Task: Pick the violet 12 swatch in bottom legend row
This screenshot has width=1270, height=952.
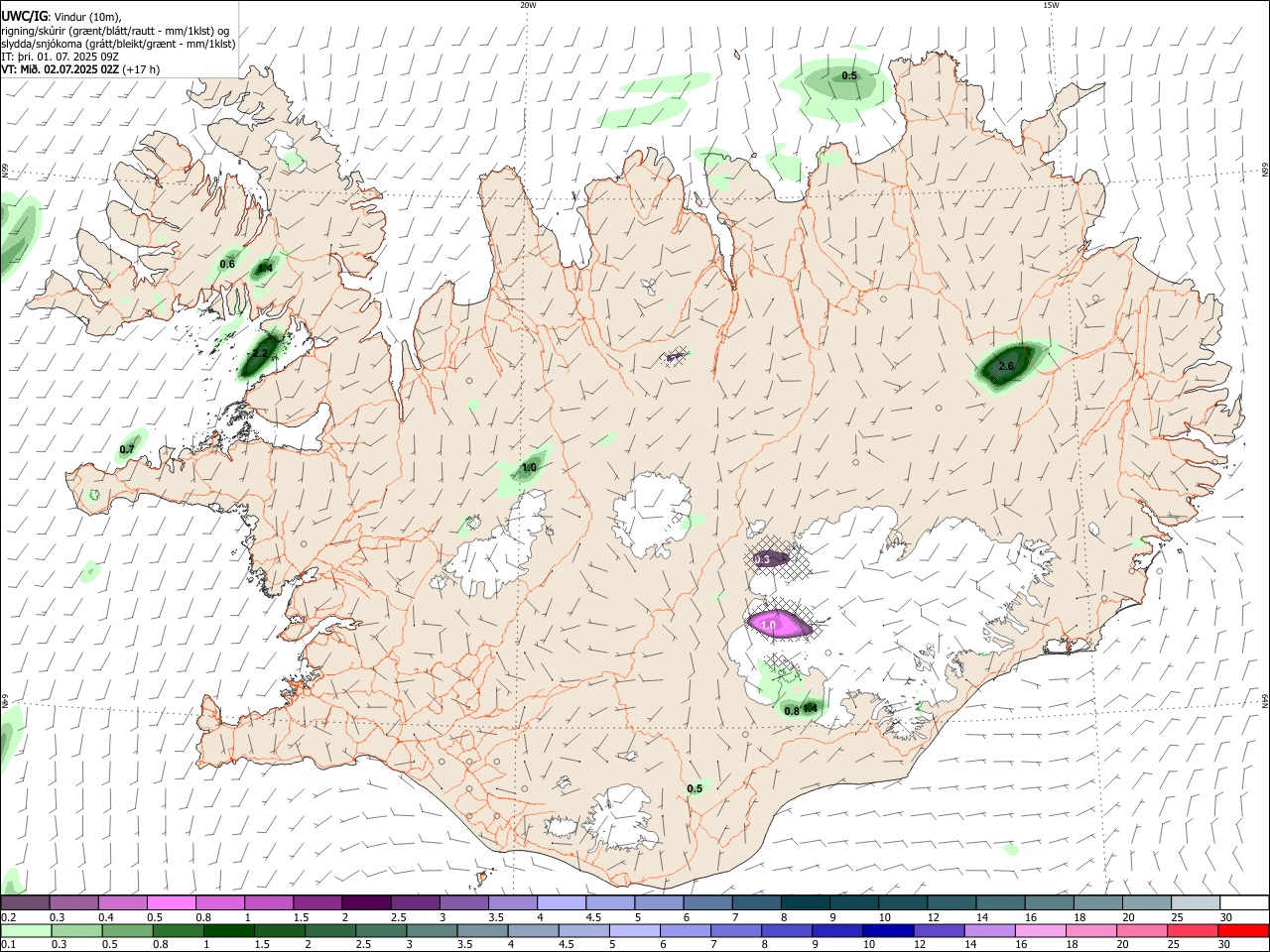Action: point(938,930)
